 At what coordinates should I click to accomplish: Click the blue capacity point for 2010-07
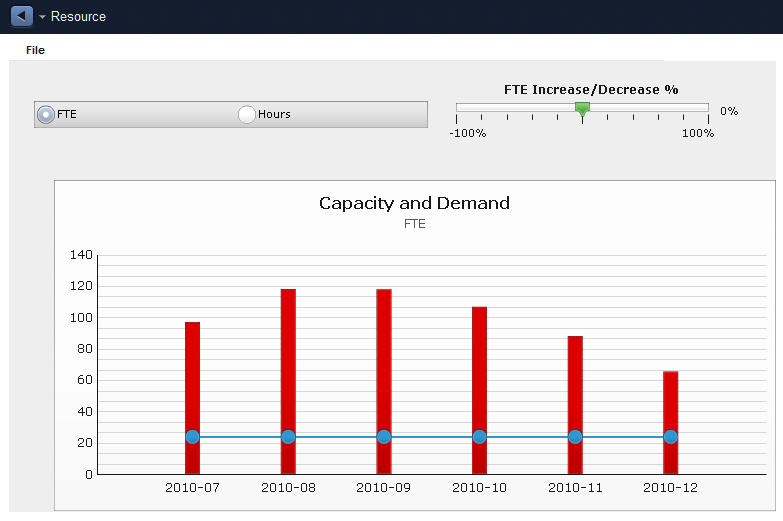(192, 437)
